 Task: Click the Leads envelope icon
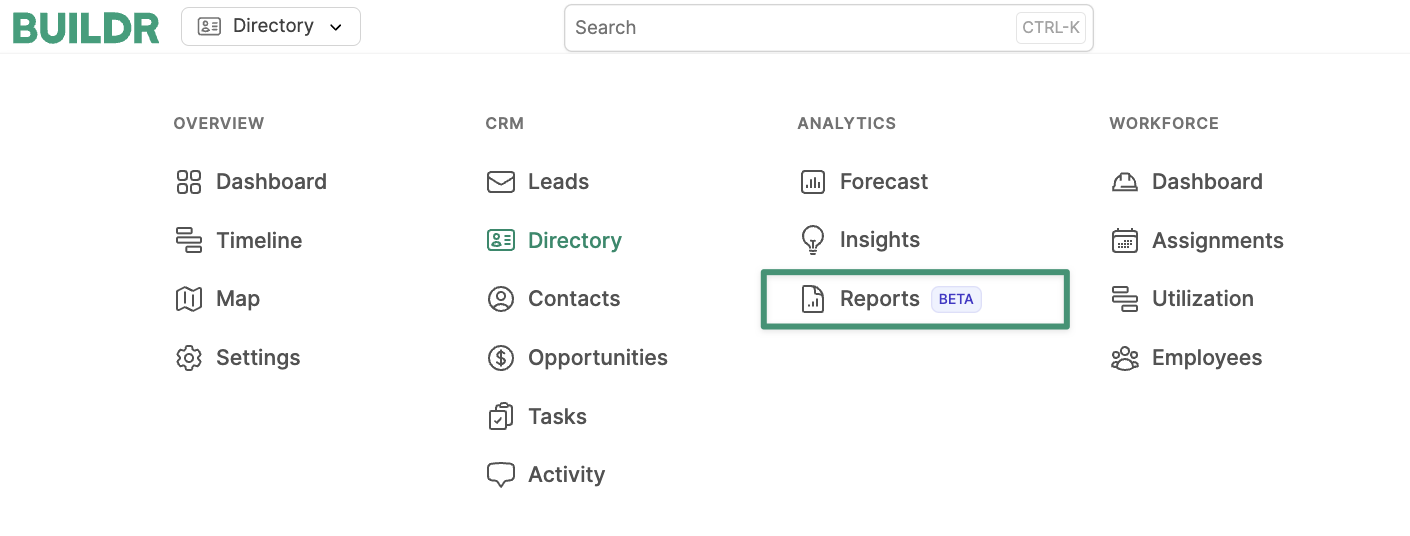tap(501, 182)
